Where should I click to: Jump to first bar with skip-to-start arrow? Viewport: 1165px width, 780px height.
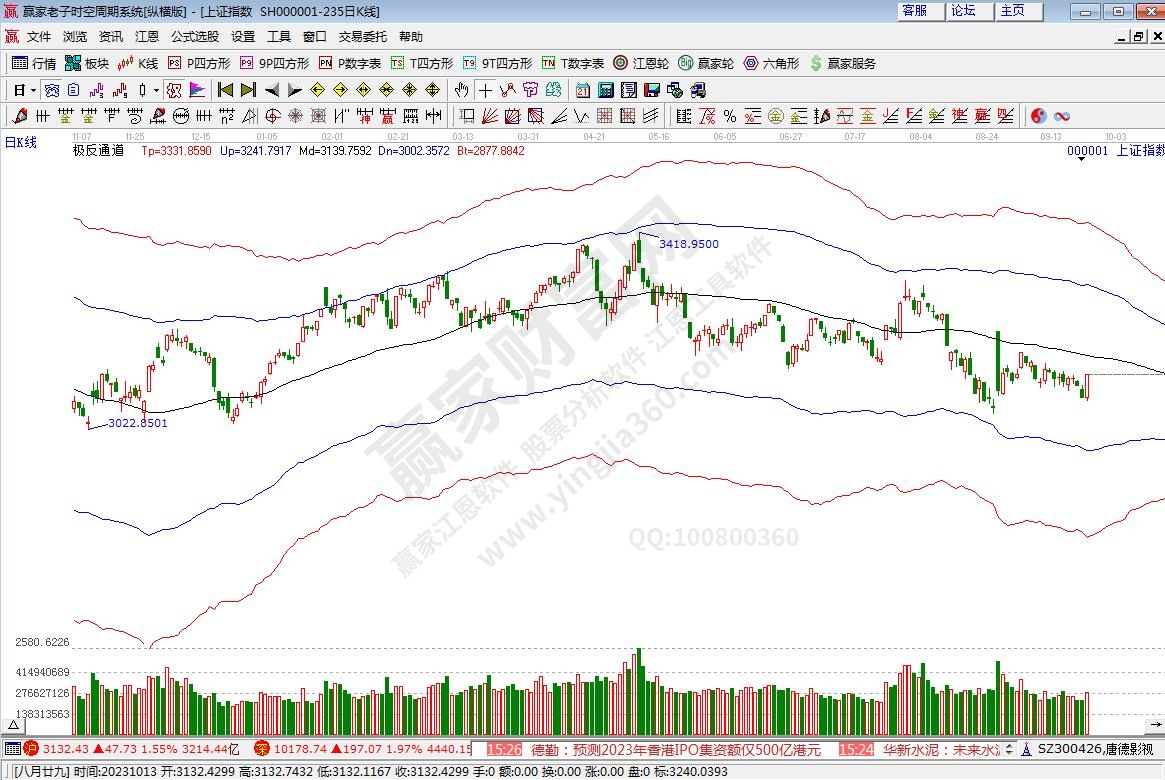click(x=226, y=89)
